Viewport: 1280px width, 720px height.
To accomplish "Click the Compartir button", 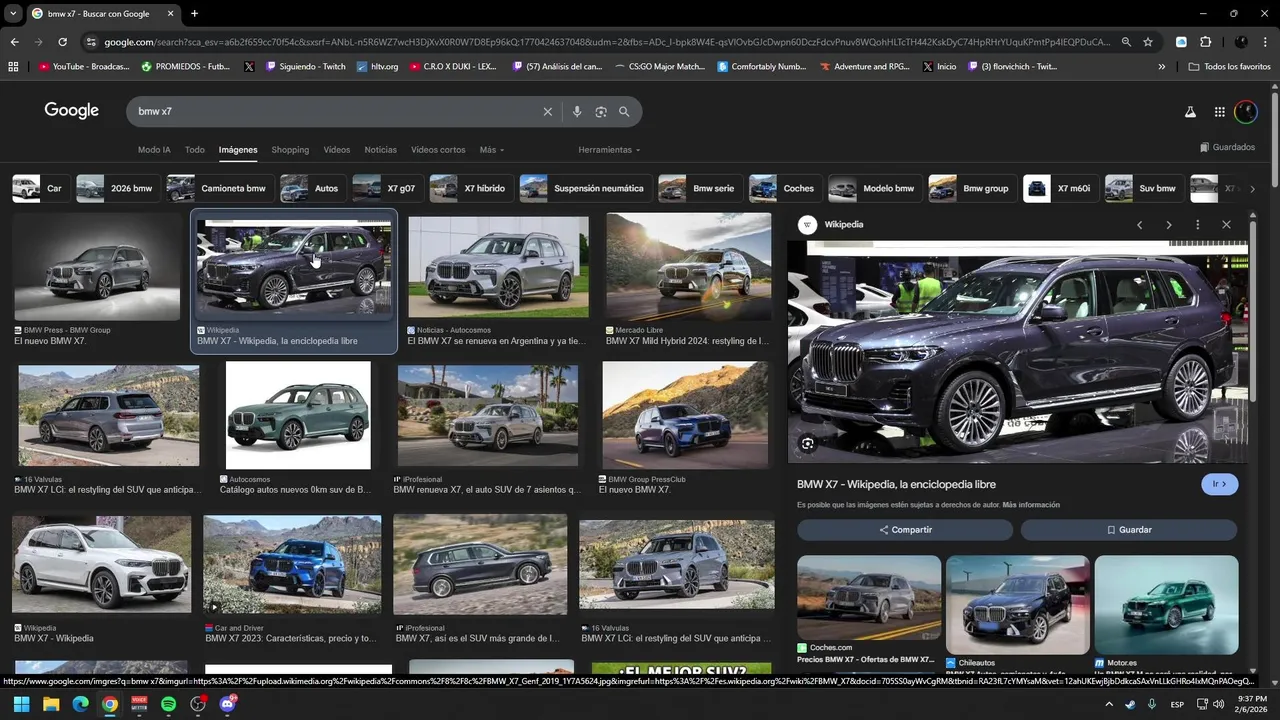I will point(905,530).
